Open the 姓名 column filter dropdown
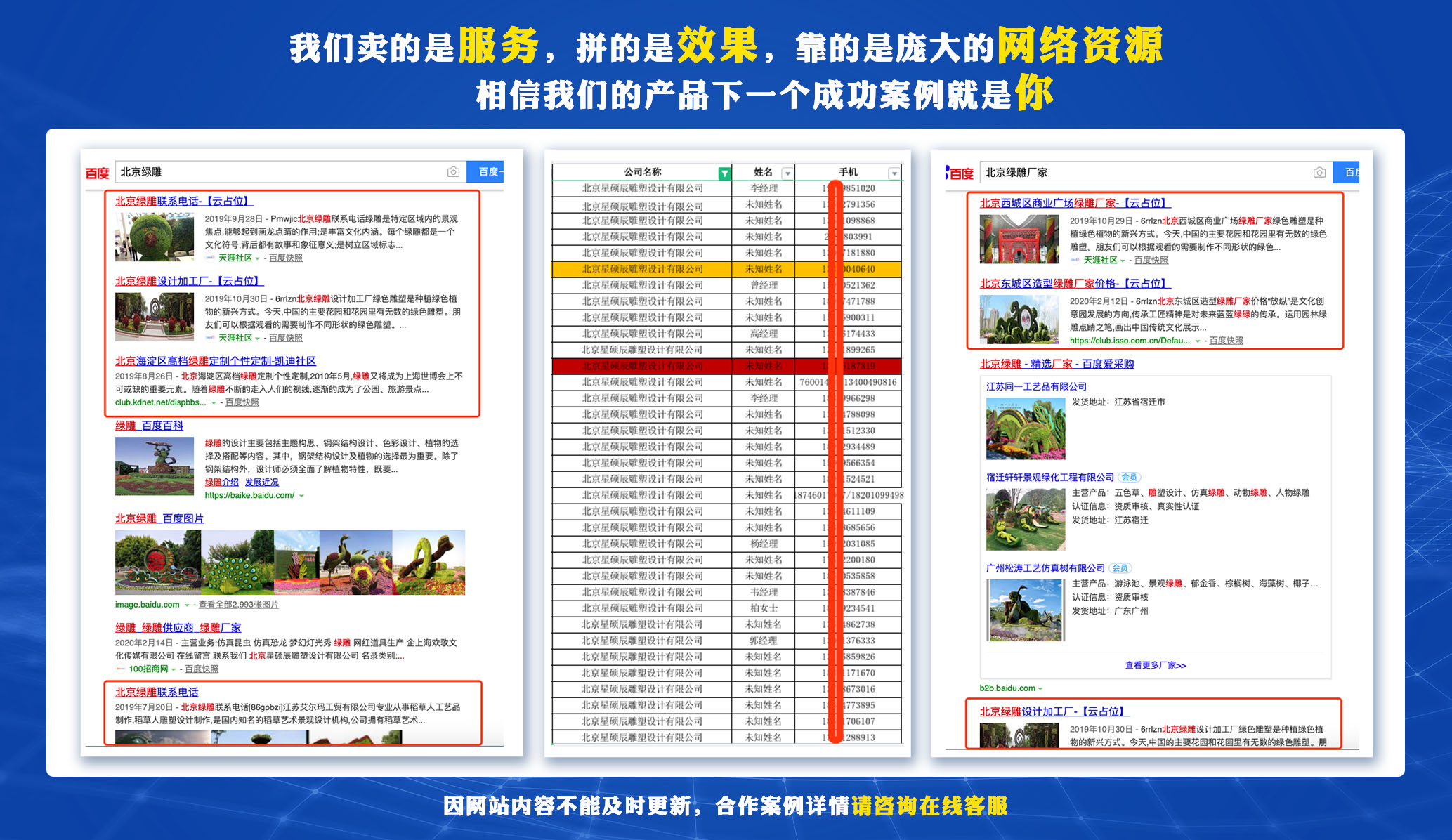 787,173
